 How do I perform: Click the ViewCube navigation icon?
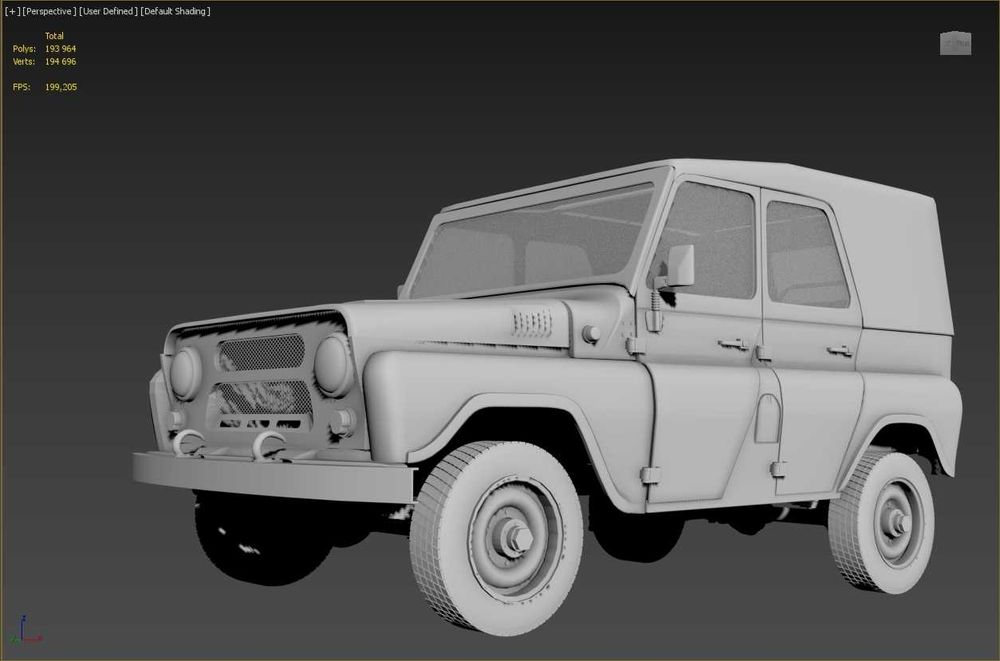click(955, 43)
